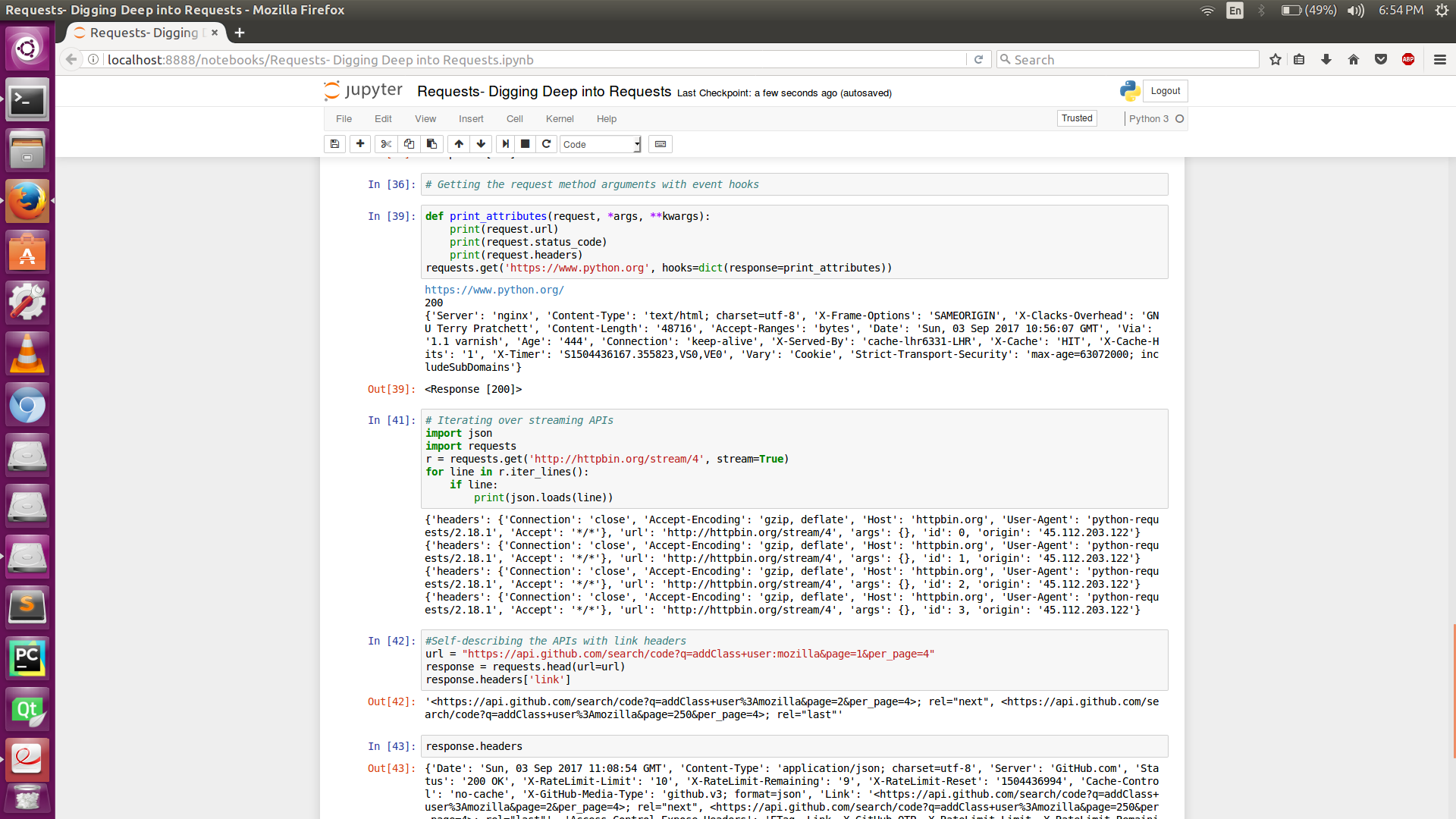The image size is (1456, 819).
Task: Restart the kernel icon
Action: pyautogui.click(x=546, y=144)
